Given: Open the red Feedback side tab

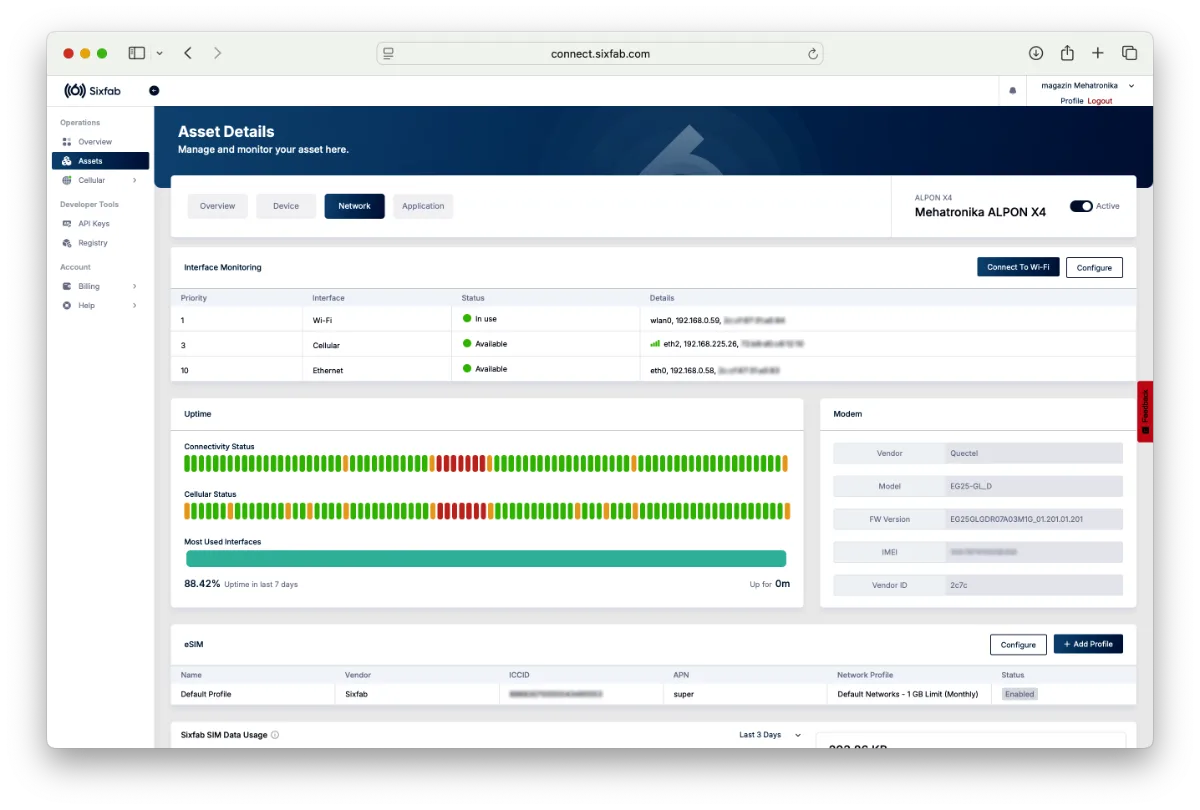Looking at the screenshot, I should pos(1145,411).
